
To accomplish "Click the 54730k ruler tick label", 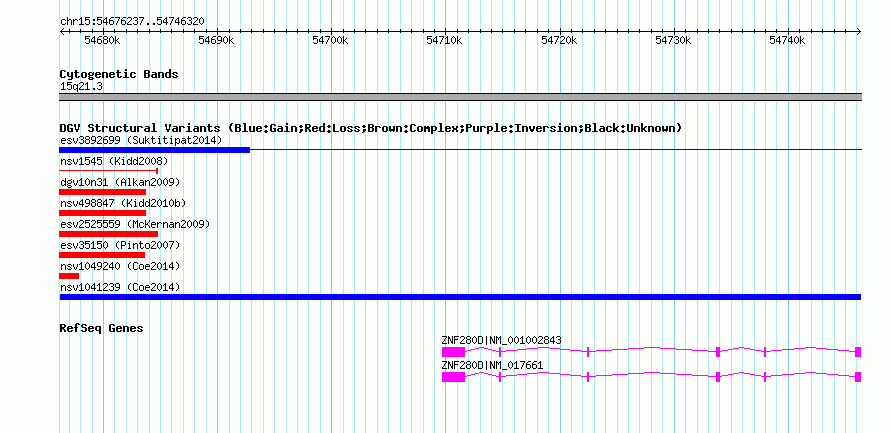I will (x=673, y=41).
